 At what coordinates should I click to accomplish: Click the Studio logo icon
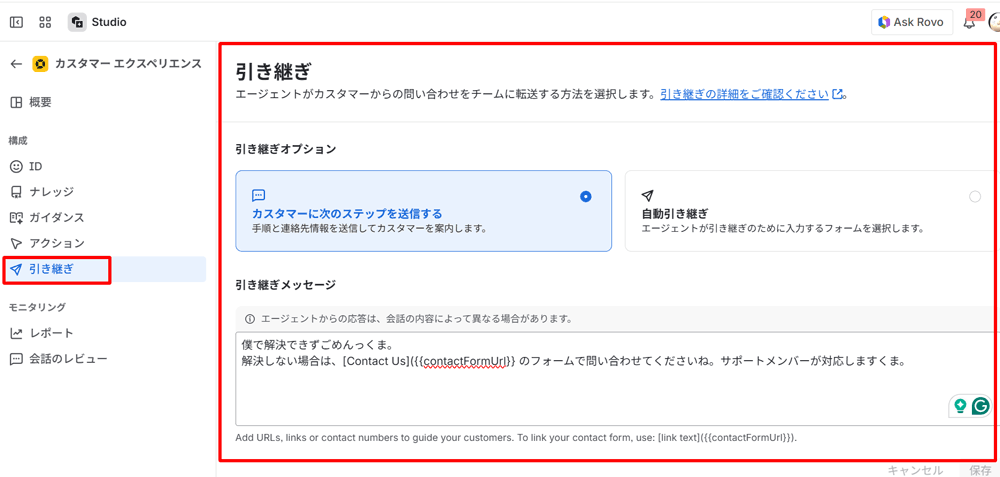77,22
